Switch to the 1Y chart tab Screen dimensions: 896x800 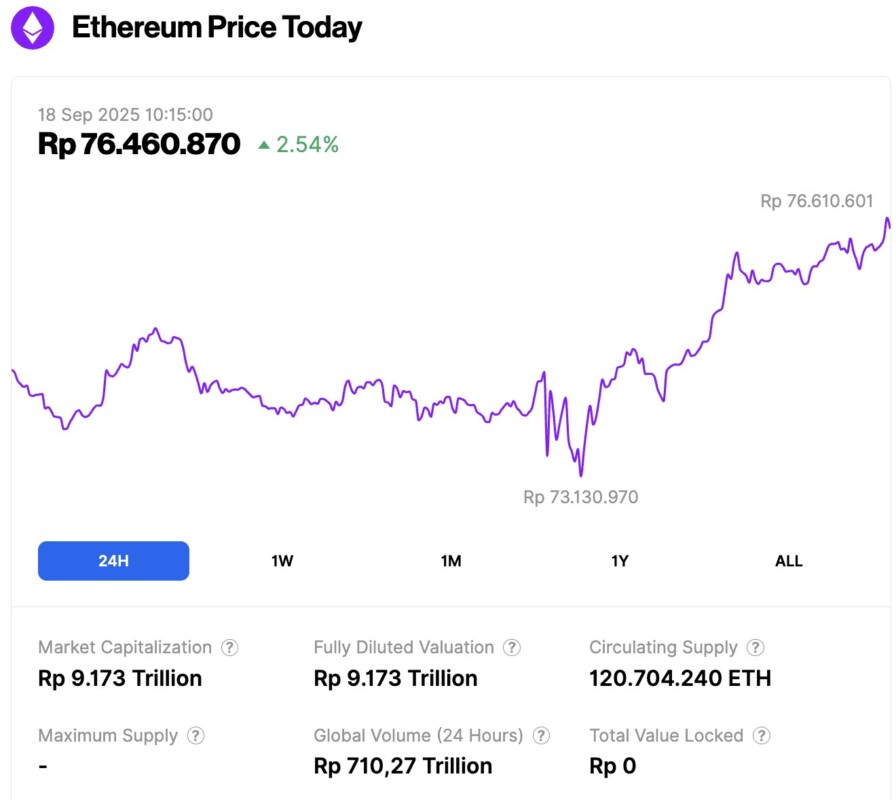(619, 561)
